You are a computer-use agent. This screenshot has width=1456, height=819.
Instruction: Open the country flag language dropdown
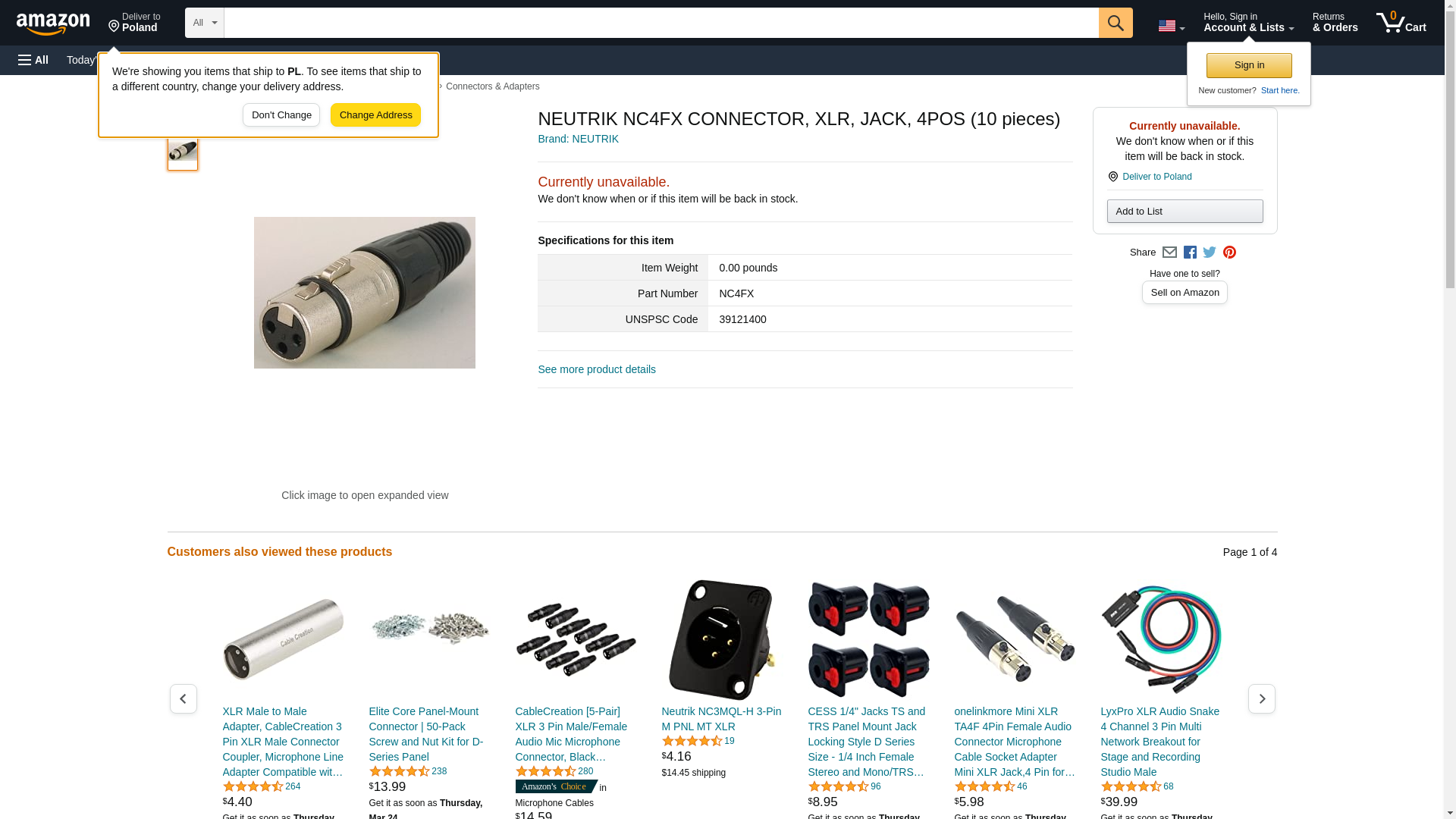[1172, 26]
